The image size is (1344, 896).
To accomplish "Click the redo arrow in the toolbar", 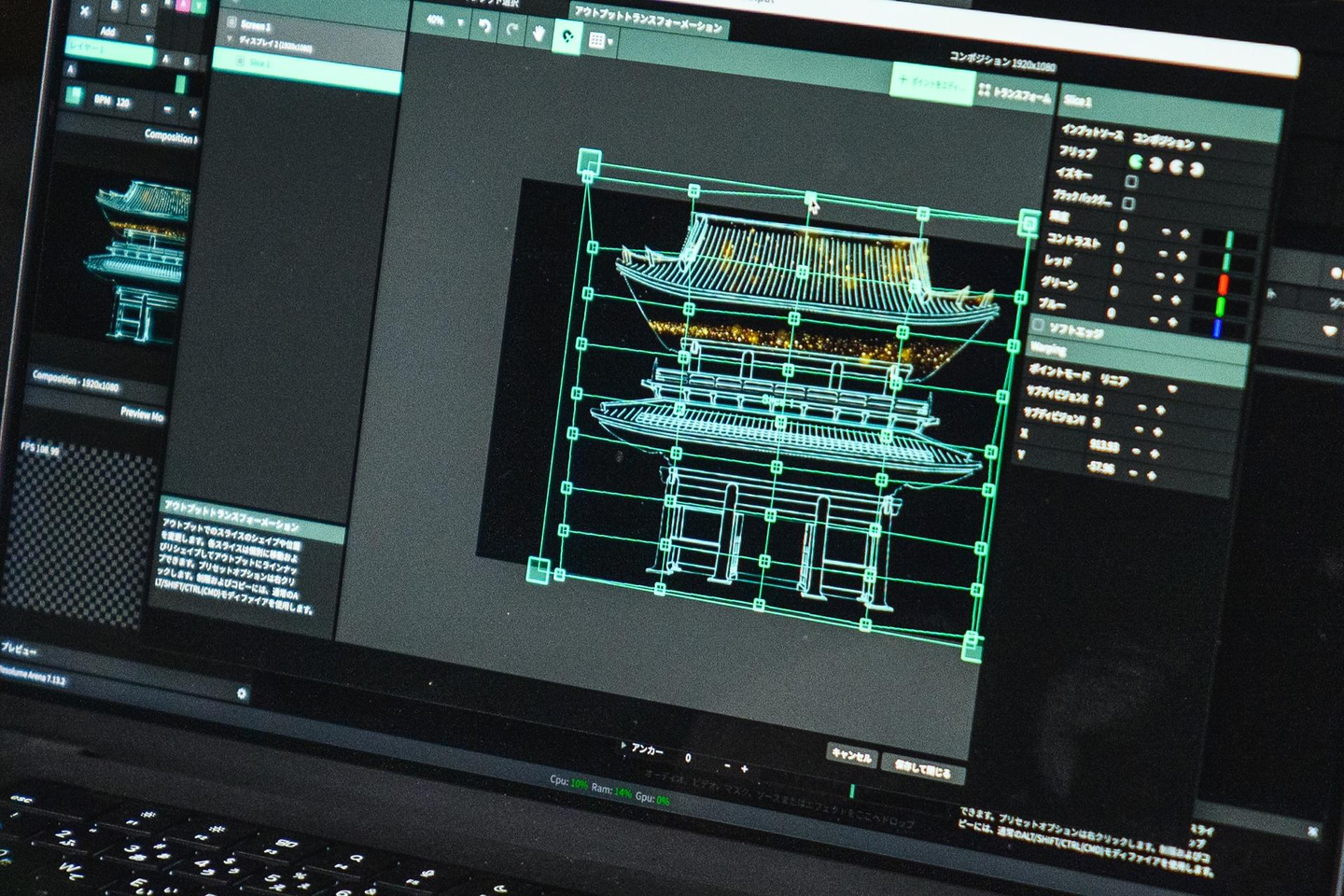I will 511,29.
